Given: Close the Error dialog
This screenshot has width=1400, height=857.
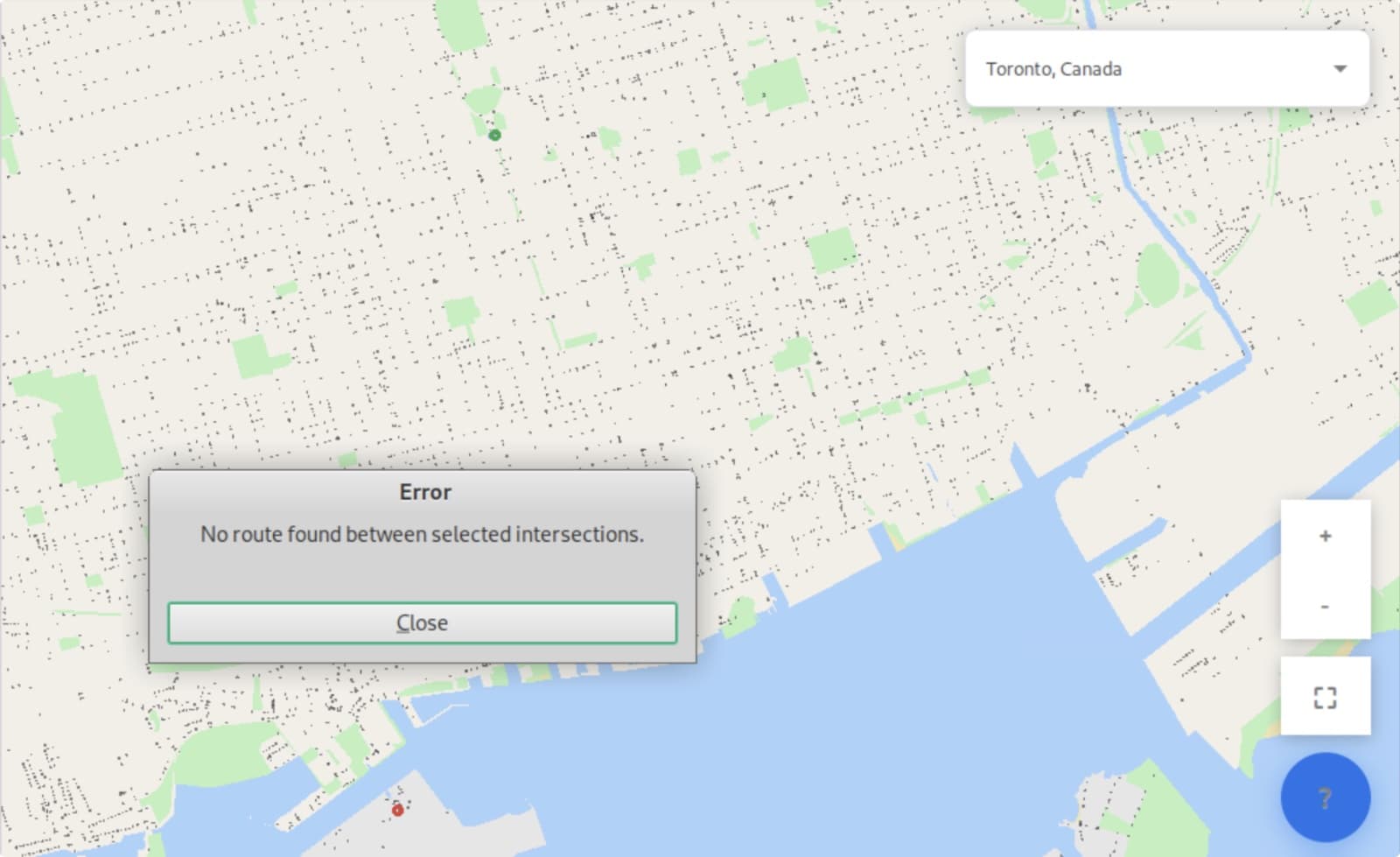Looking at the screenshot, I should tap(422, 622).
